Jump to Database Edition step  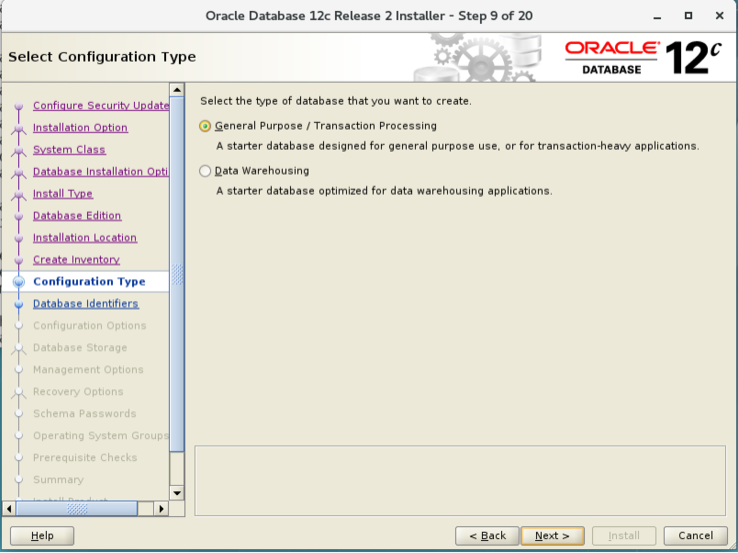(x=77, y=216)
